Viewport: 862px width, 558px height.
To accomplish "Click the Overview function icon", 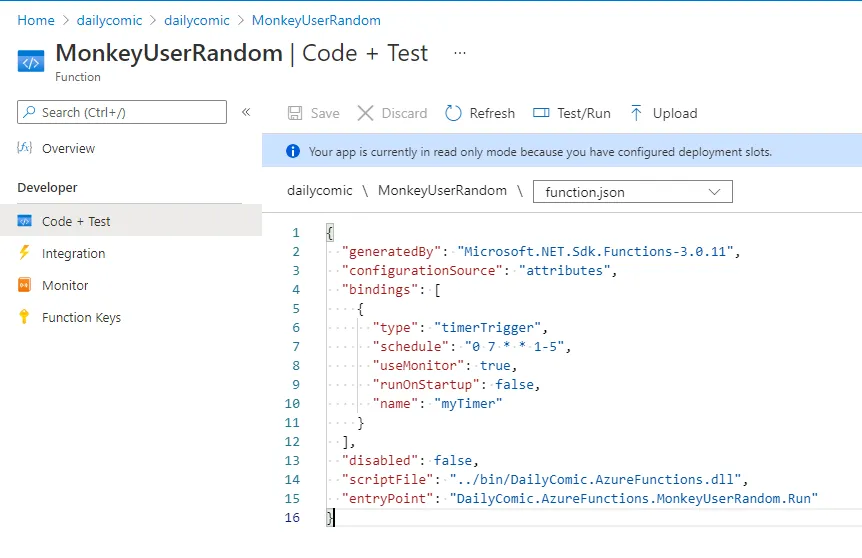I will (25, 147).
